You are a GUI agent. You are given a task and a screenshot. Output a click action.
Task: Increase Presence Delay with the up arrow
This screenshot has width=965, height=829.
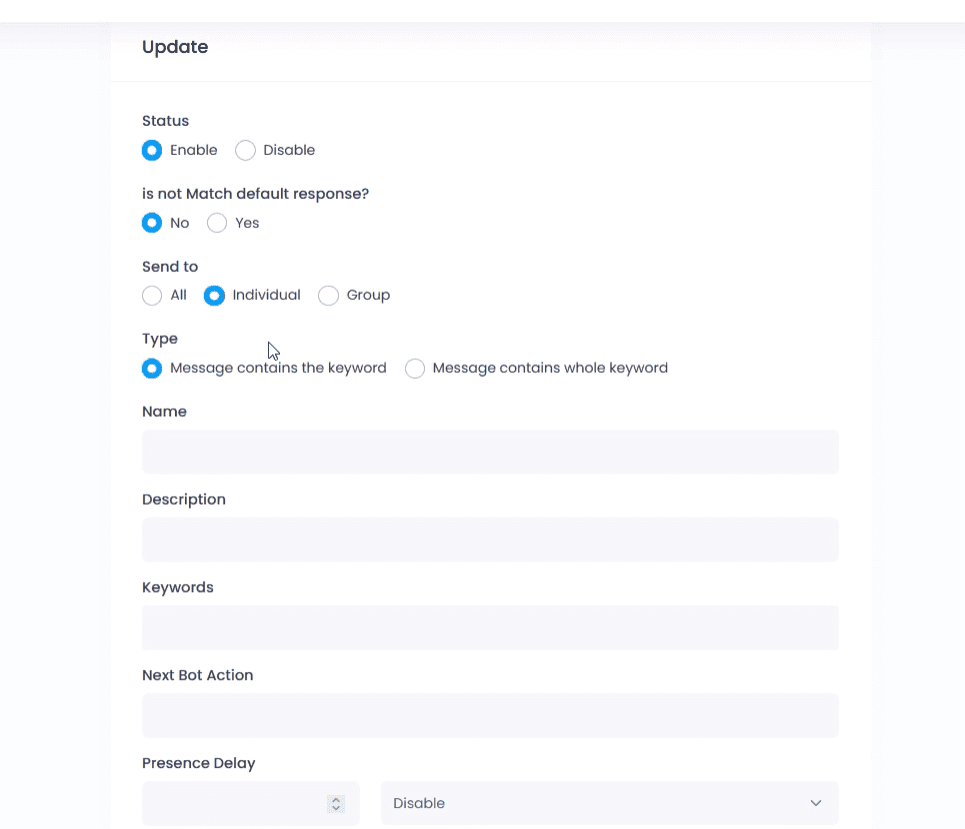pyautogui.click(x=336, y=799)
